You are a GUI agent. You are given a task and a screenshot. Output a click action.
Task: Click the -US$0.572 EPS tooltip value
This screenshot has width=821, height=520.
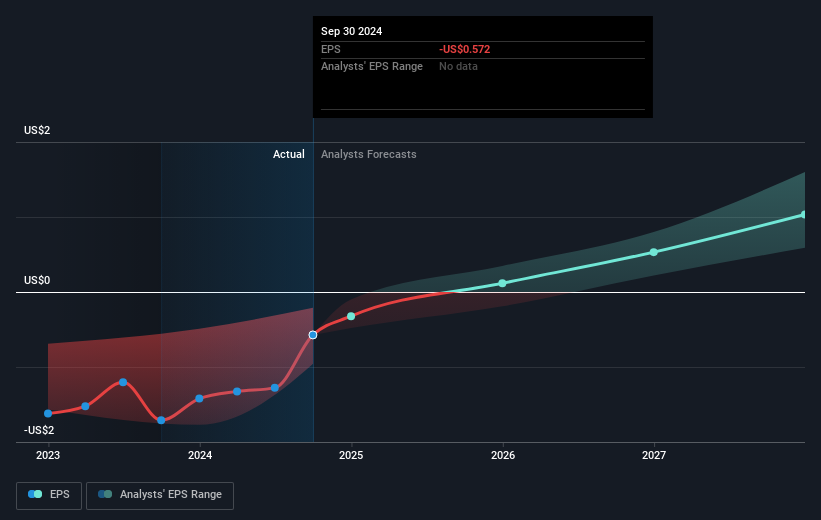[x=464, y=49]
